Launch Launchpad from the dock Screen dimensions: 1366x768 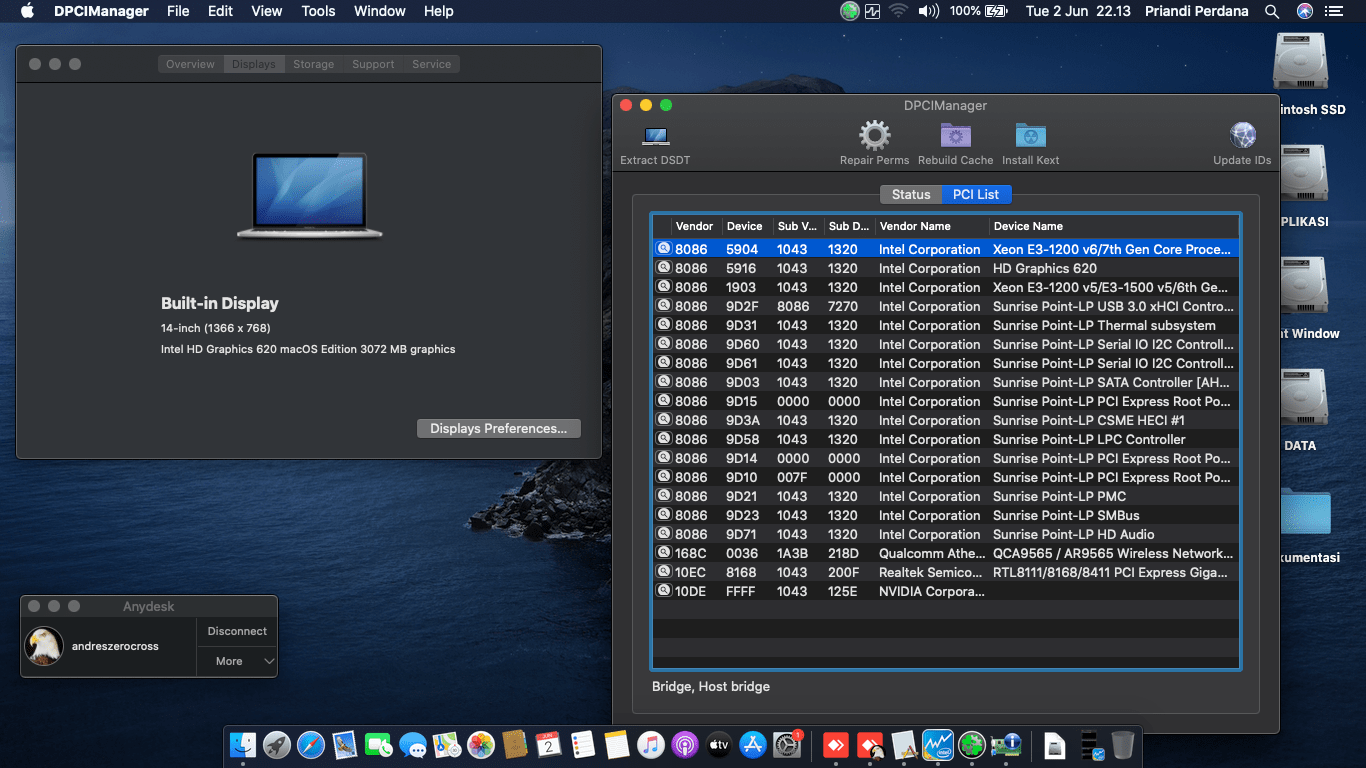click(277, 745)
